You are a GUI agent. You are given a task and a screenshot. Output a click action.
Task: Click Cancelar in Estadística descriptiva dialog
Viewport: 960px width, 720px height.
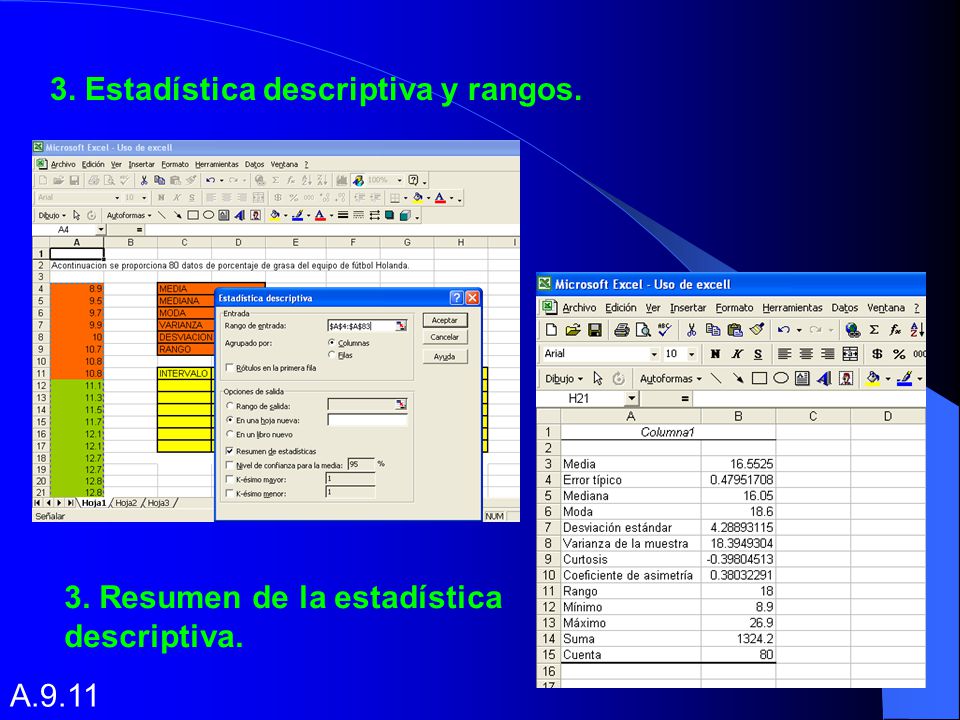(444, 337)
